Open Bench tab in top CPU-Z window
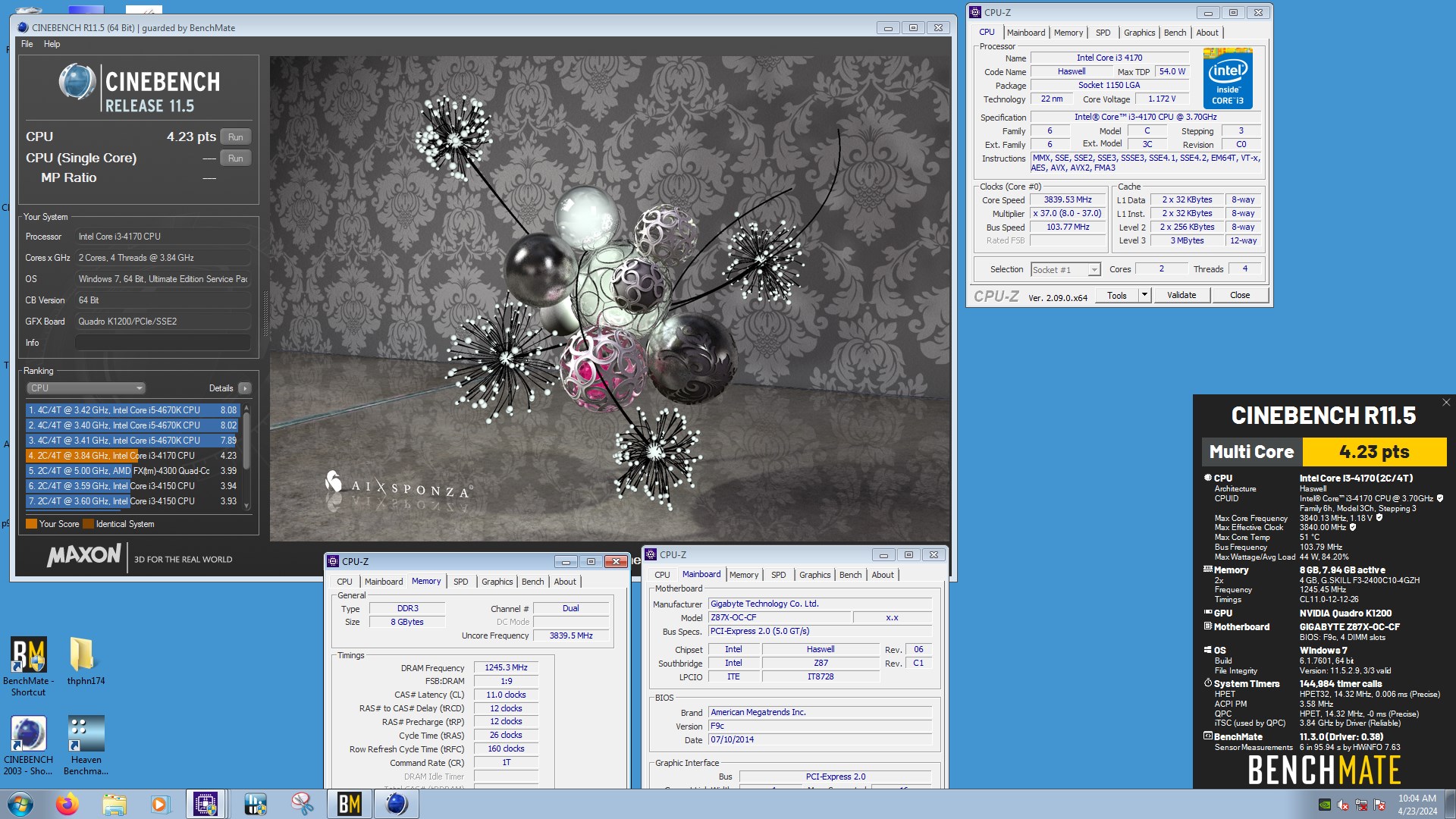This screenshot has width=1456, height=819. tap(1175, 33)
